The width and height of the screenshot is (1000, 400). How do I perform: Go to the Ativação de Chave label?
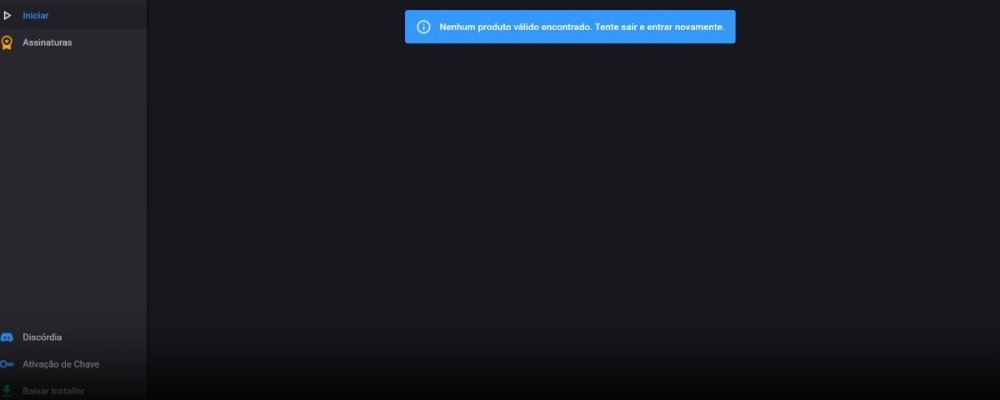pyautogui.click(x=61, y=365)
